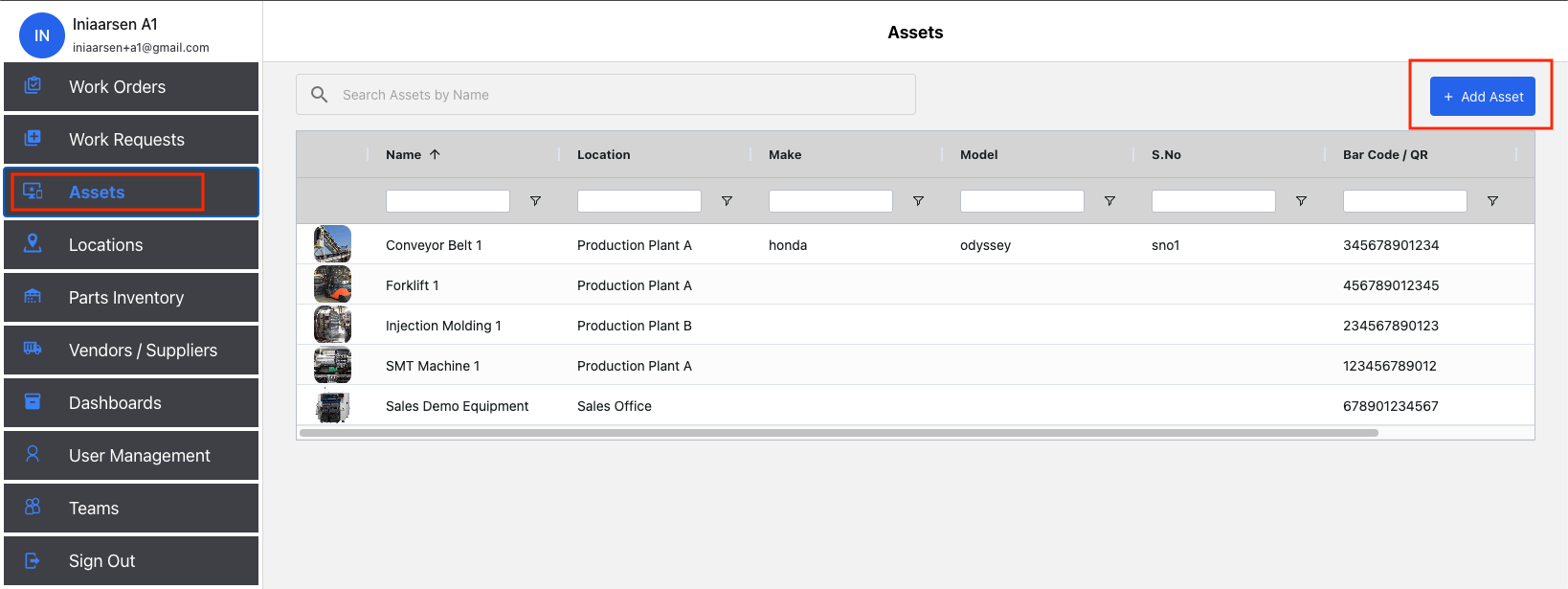
Task: Click the Parts Inventory warehouse icon
Action: pos(33,296)
